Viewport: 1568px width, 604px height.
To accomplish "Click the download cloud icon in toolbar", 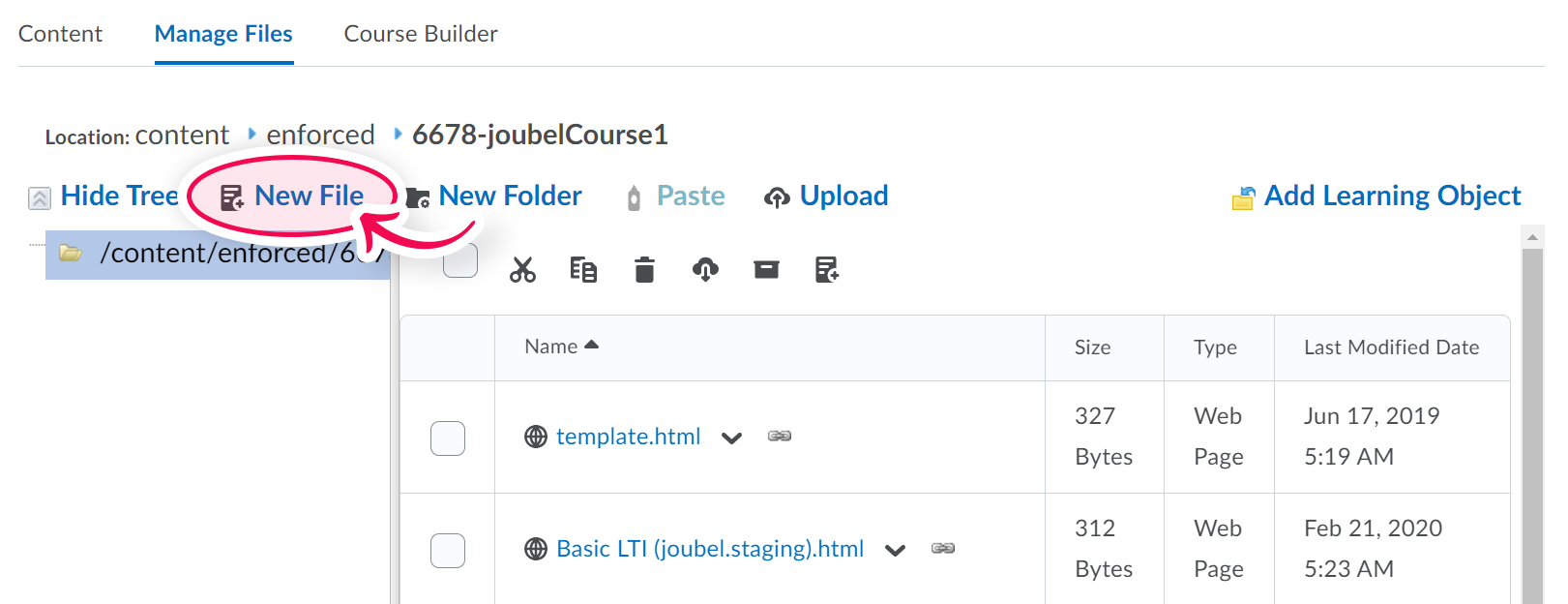I will 705,270.
